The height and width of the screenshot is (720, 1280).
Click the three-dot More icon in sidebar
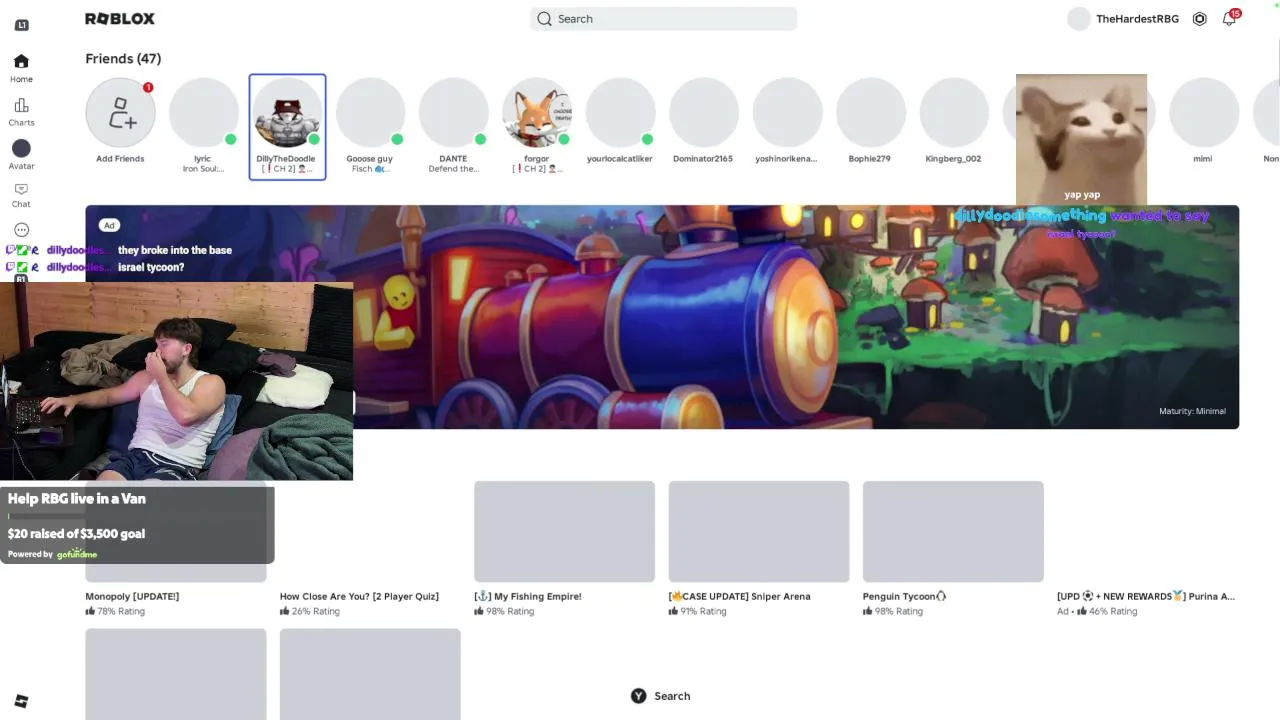[x=21, y=230]
